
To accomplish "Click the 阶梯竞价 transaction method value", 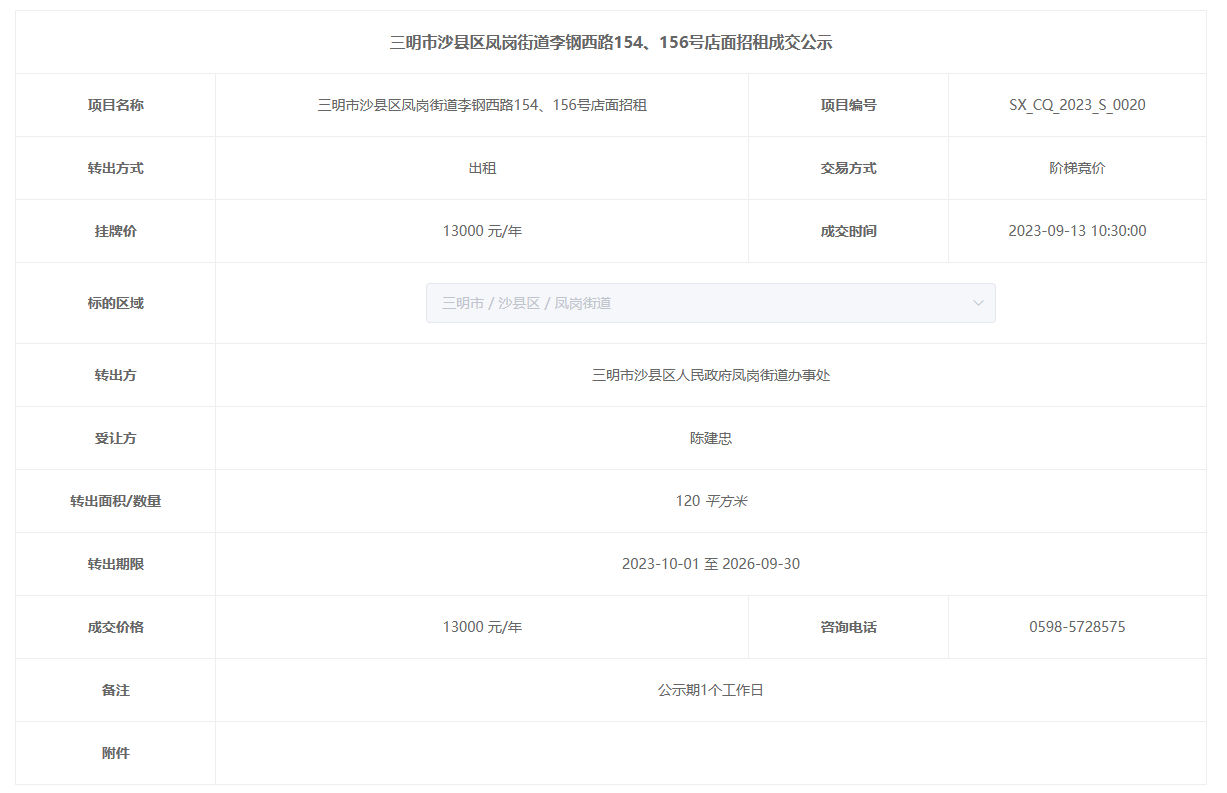I will click(x=1077, y=168).
